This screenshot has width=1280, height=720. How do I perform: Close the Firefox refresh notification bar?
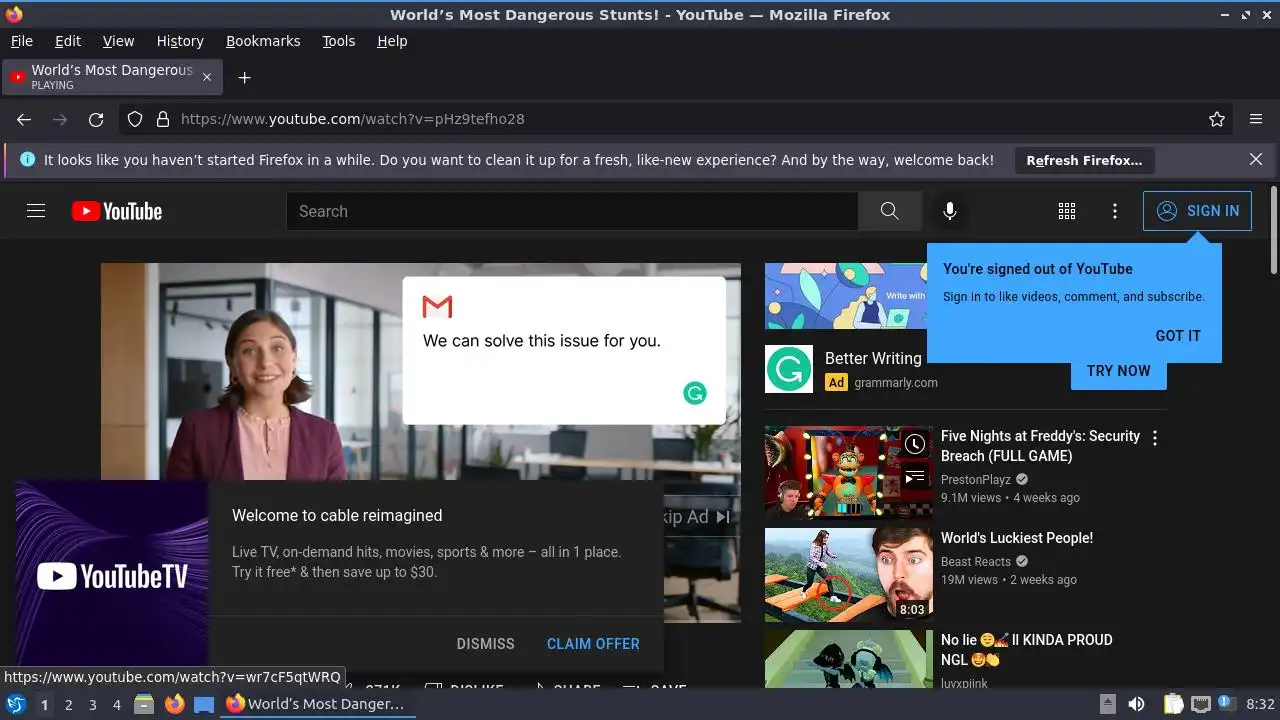coord(1256,159)
